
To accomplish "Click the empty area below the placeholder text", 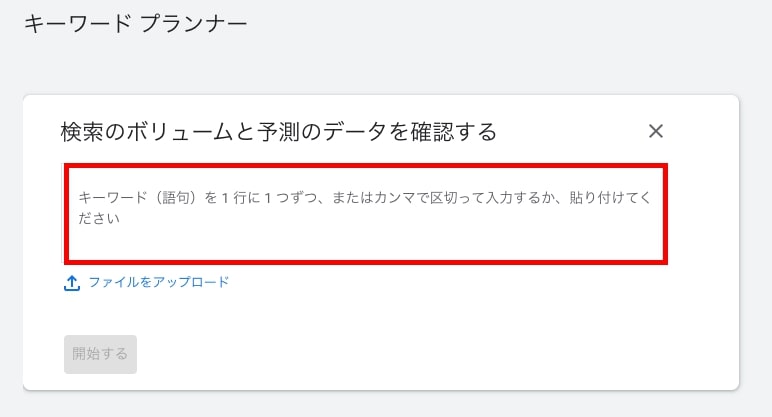I will tap(366, 244).
